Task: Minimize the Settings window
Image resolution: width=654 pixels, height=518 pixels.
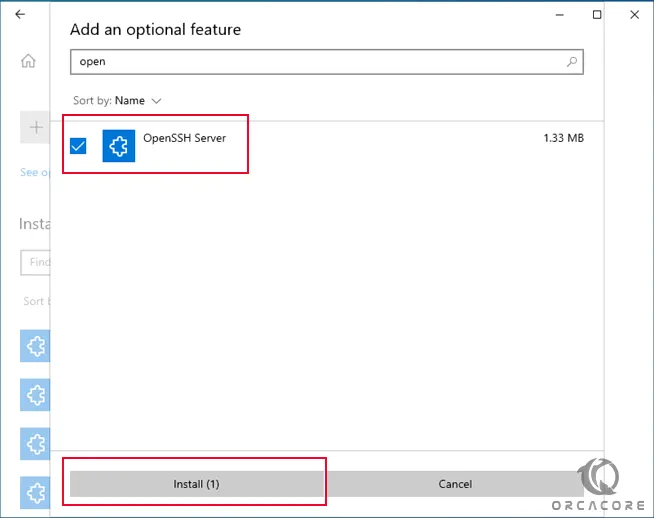Action: pos(560,15)
